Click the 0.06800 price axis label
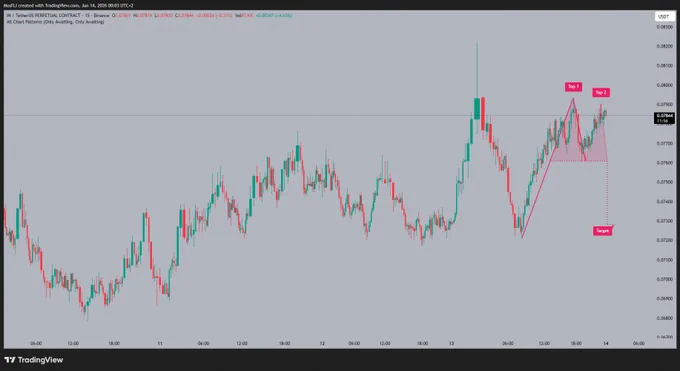The width and height of the screenshot is (680, 371). 664,318
